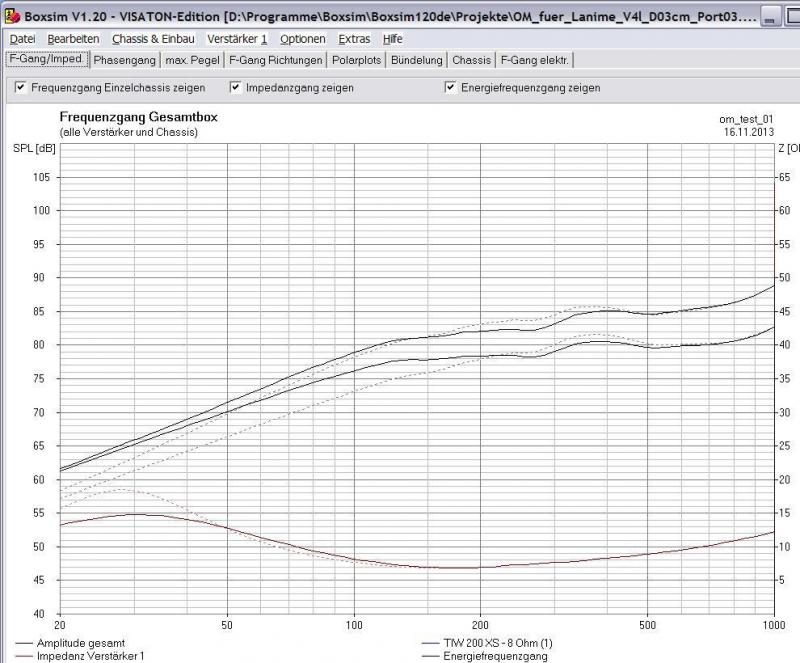Click the Boxsim application icon in title bar
800x663 pixels.
tap(12, 16)
